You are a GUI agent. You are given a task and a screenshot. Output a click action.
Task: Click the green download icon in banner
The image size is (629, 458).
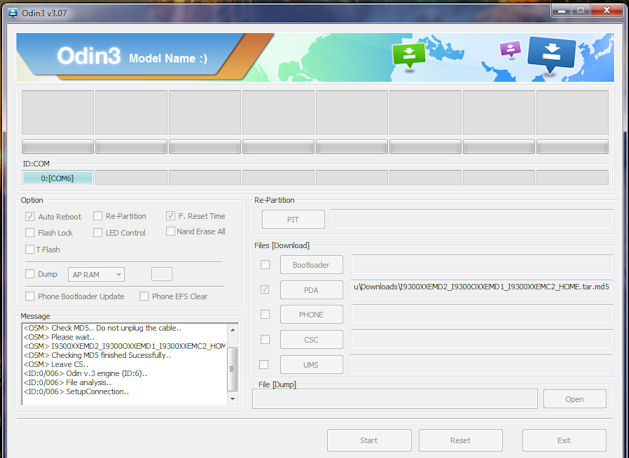point(409,56)
